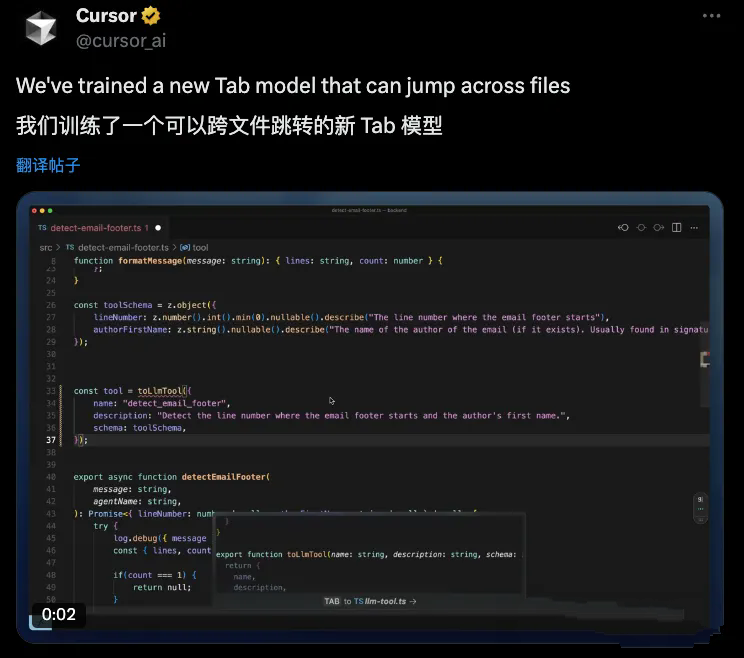Click 'schema: toolSchema,' line
The image size is (744, 658).
(140, 428)
